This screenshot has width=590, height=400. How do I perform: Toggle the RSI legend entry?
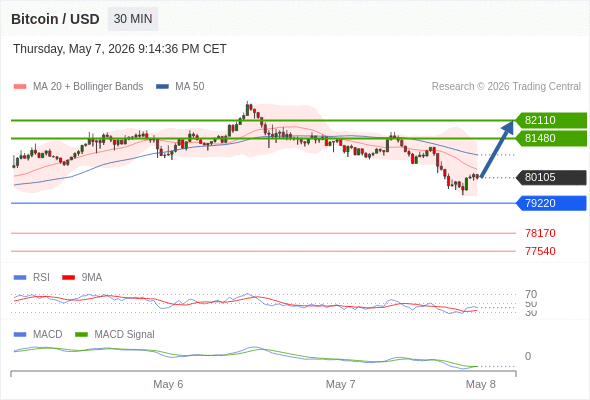tap(32, 277)
